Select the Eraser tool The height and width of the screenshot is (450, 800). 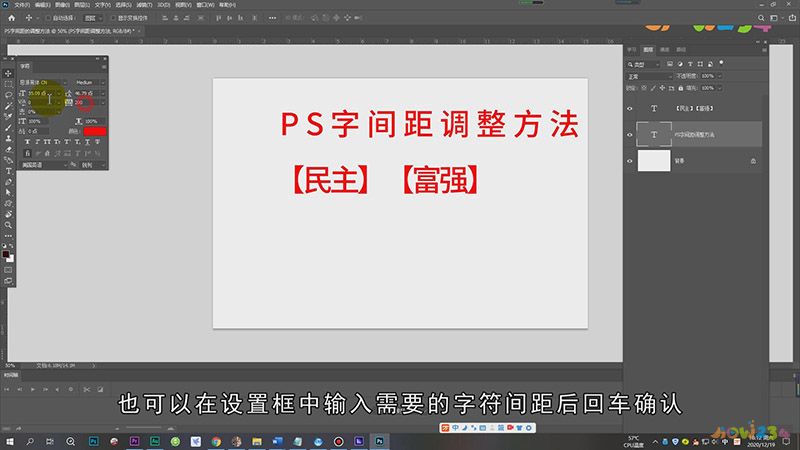point(8,149)
